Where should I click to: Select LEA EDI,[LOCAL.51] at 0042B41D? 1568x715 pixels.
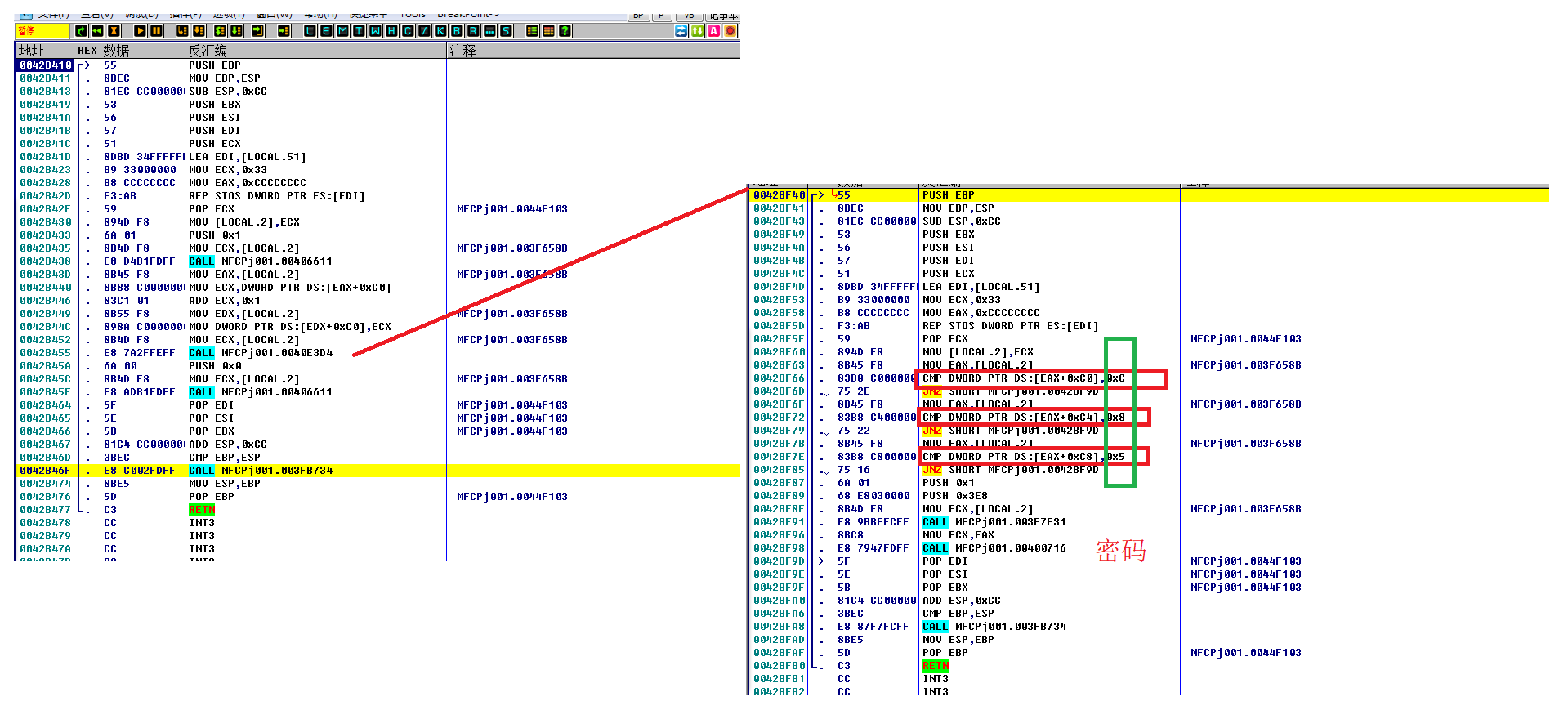[248, 157]
